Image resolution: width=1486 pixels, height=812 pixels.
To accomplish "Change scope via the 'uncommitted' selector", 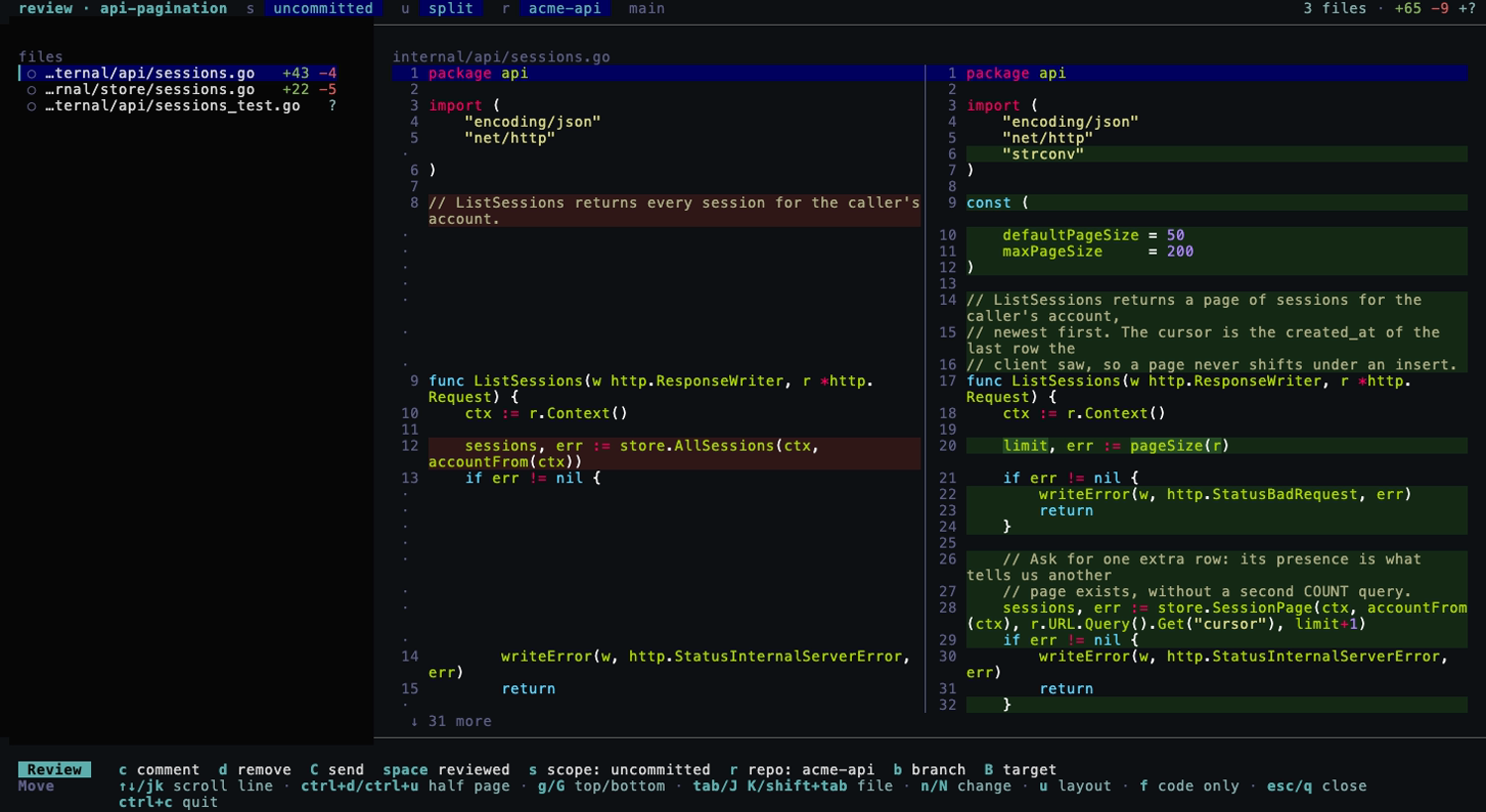I will point(323,9).
